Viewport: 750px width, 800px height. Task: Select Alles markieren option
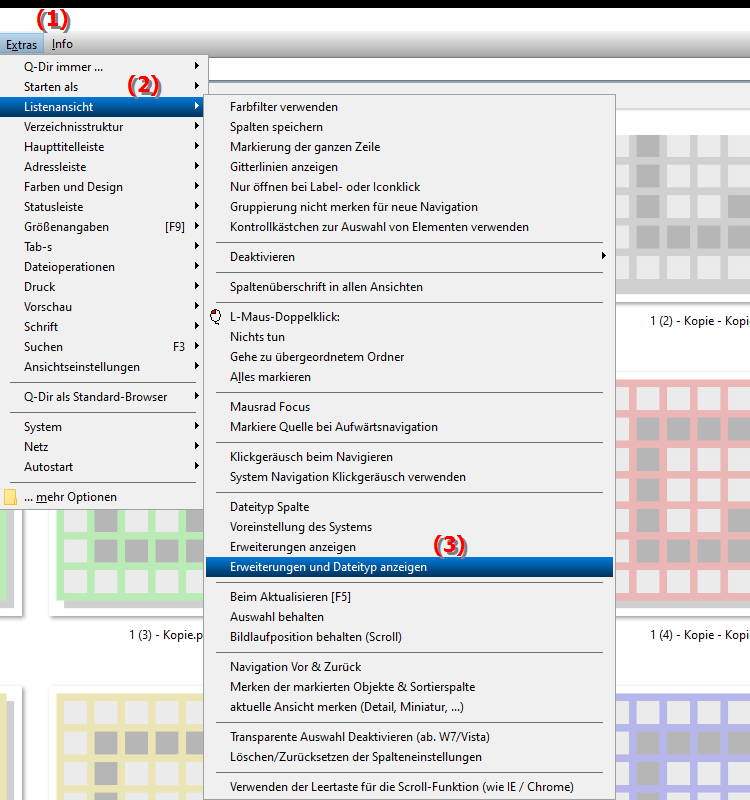[x=409, y=377]
